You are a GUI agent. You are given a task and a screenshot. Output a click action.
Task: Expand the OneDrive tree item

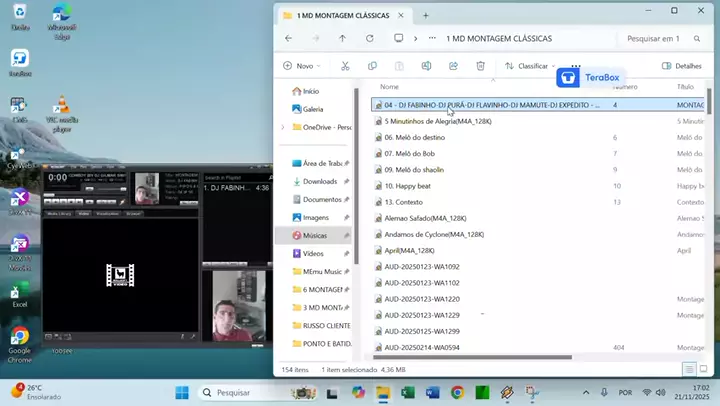(283, 127)
